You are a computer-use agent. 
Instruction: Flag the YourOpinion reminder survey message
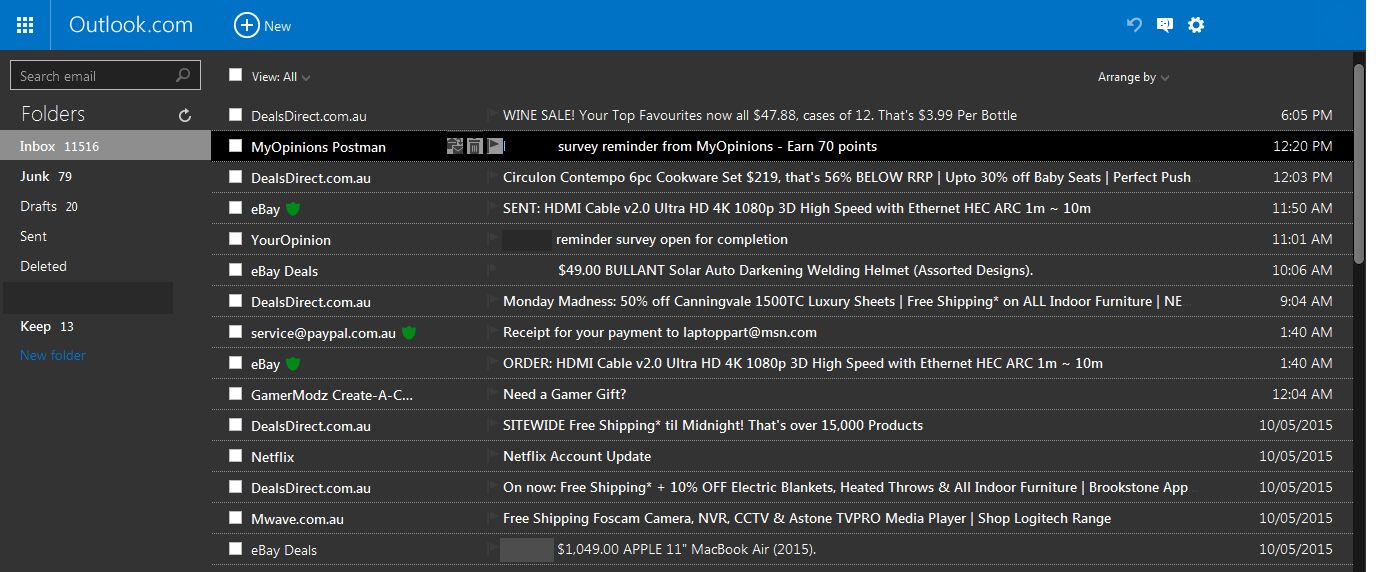pyautogui.click(x=492, y=239)
